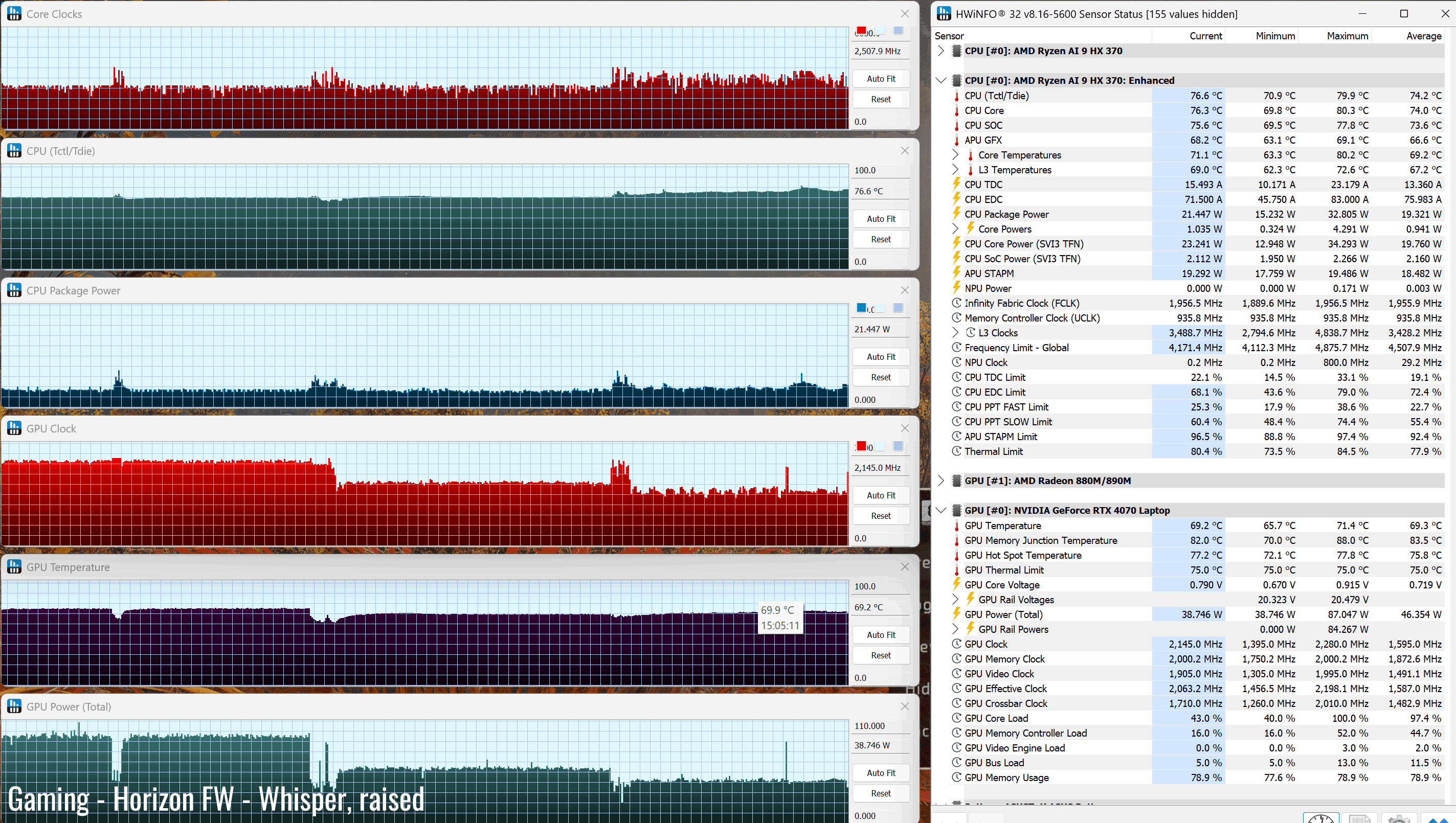Click the lightning icon next to NPU Power
Screen dimensions: 1456x823
point(957,288)
